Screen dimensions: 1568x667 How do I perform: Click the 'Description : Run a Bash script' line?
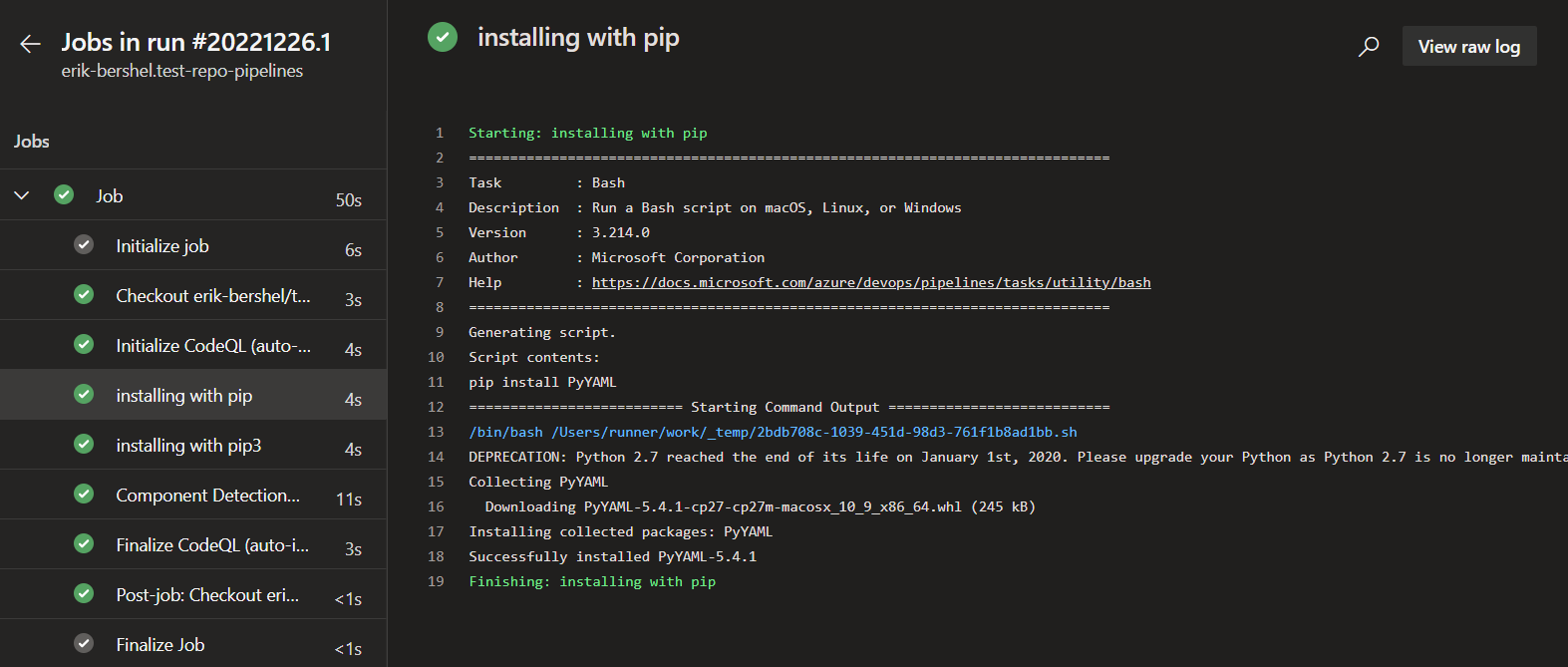click(715, 207)
